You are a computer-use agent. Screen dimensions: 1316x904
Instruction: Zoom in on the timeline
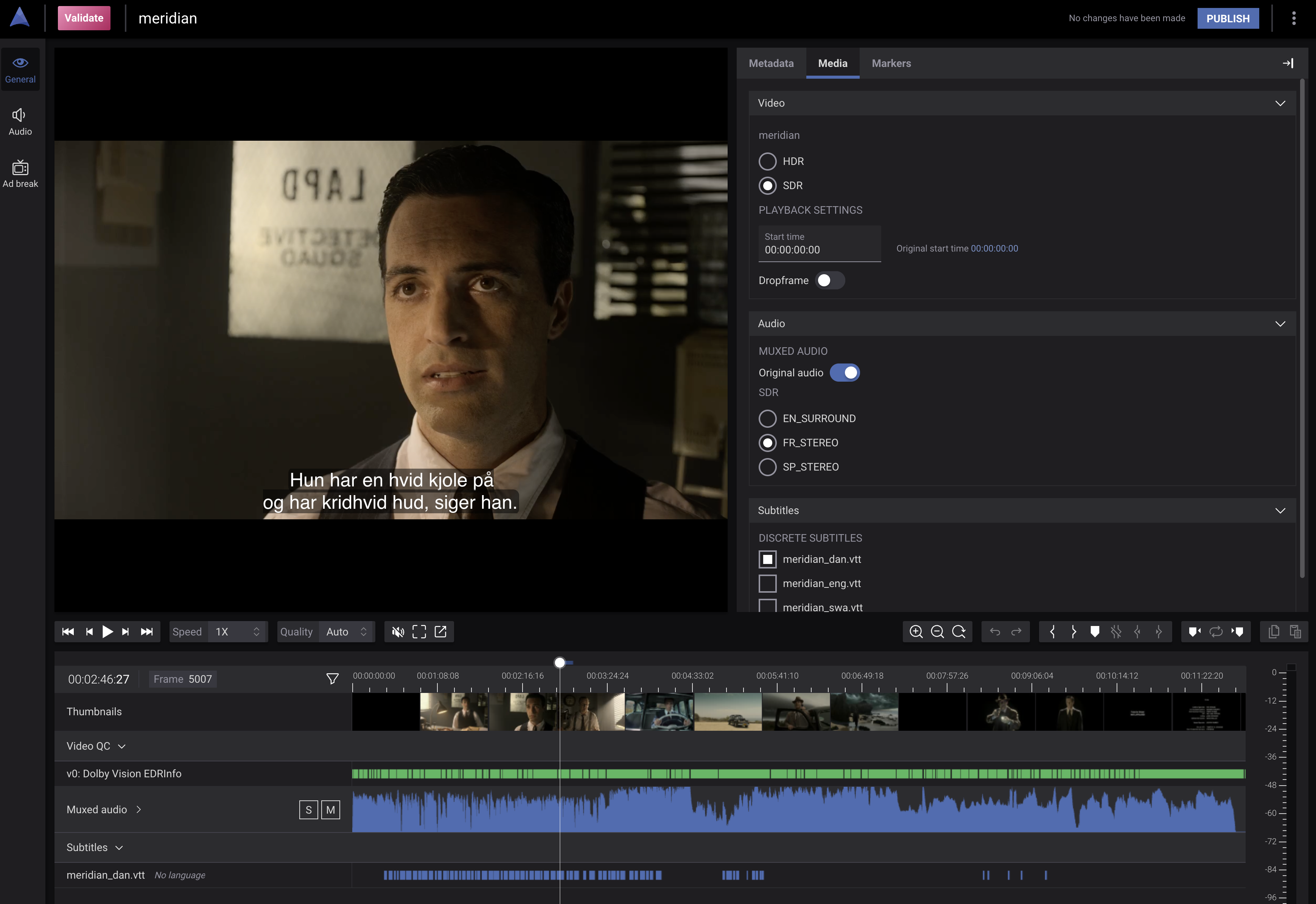click(916, 632)
